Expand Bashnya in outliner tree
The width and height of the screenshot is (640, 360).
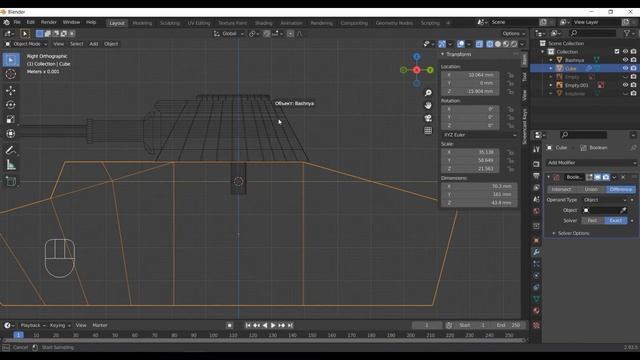pyautogui.click(x=551, y=60)
